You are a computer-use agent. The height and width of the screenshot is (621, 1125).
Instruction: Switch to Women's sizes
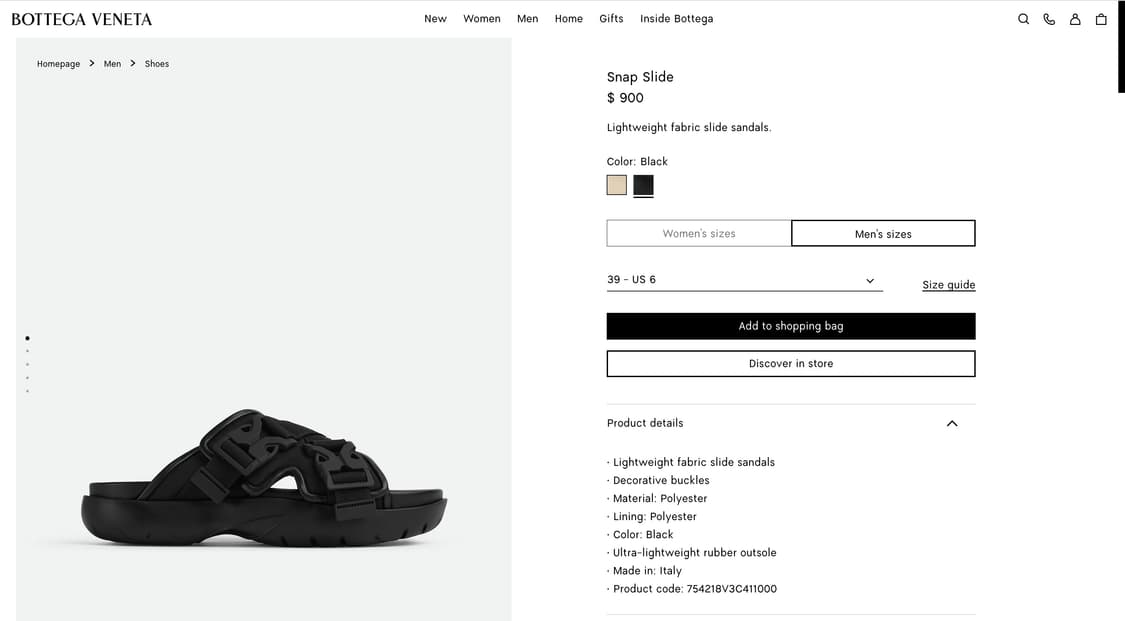tap(699, 233)
